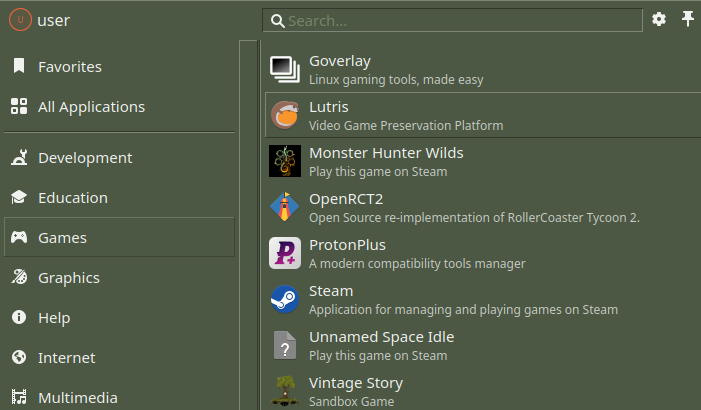Pin the menu open with pin icon
701x410 pixels.
[688, 19]
